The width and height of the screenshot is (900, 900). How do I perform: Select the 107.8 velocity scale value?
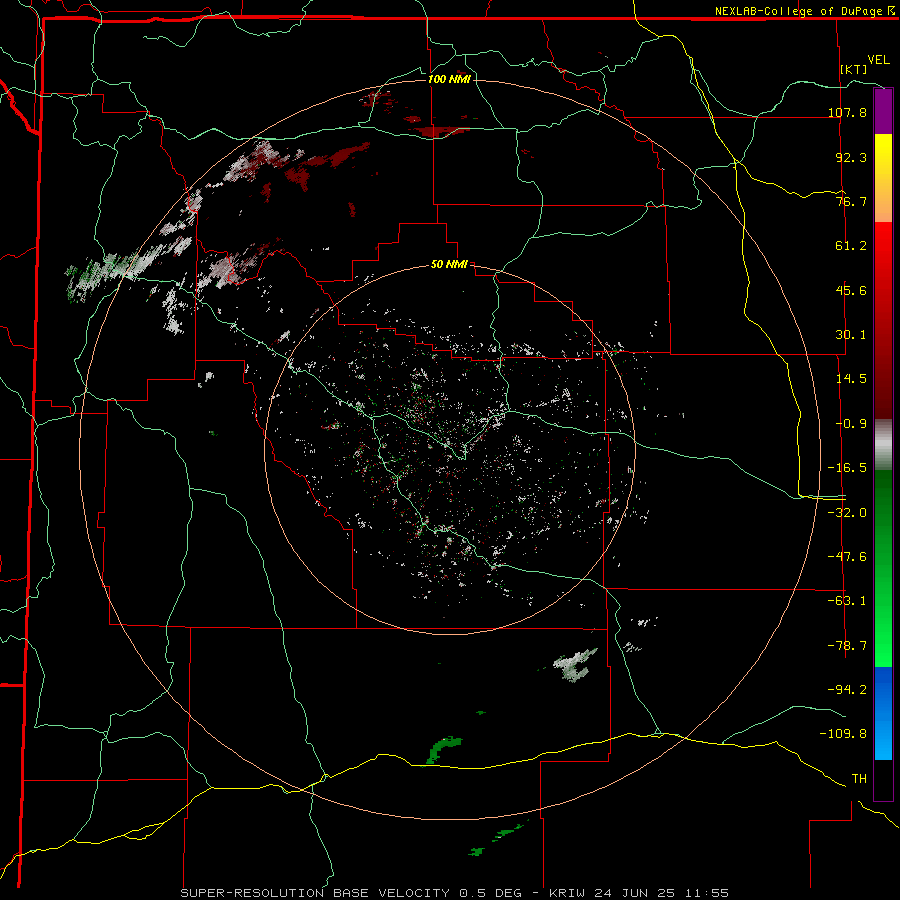click(x=847, y=112)
